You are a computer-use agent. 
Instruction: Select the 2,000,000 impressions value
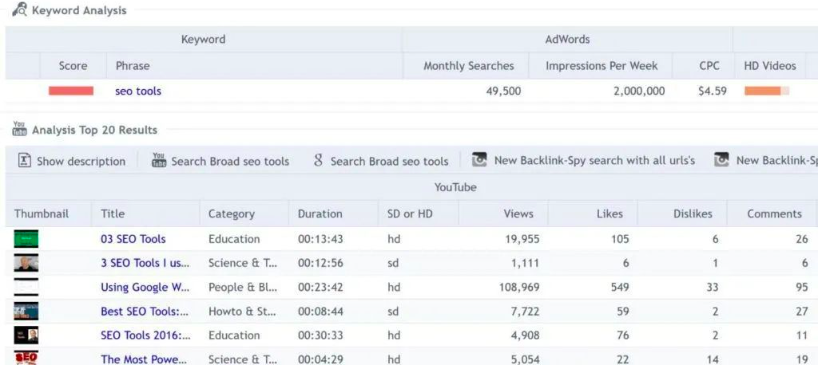pos(639,91)
